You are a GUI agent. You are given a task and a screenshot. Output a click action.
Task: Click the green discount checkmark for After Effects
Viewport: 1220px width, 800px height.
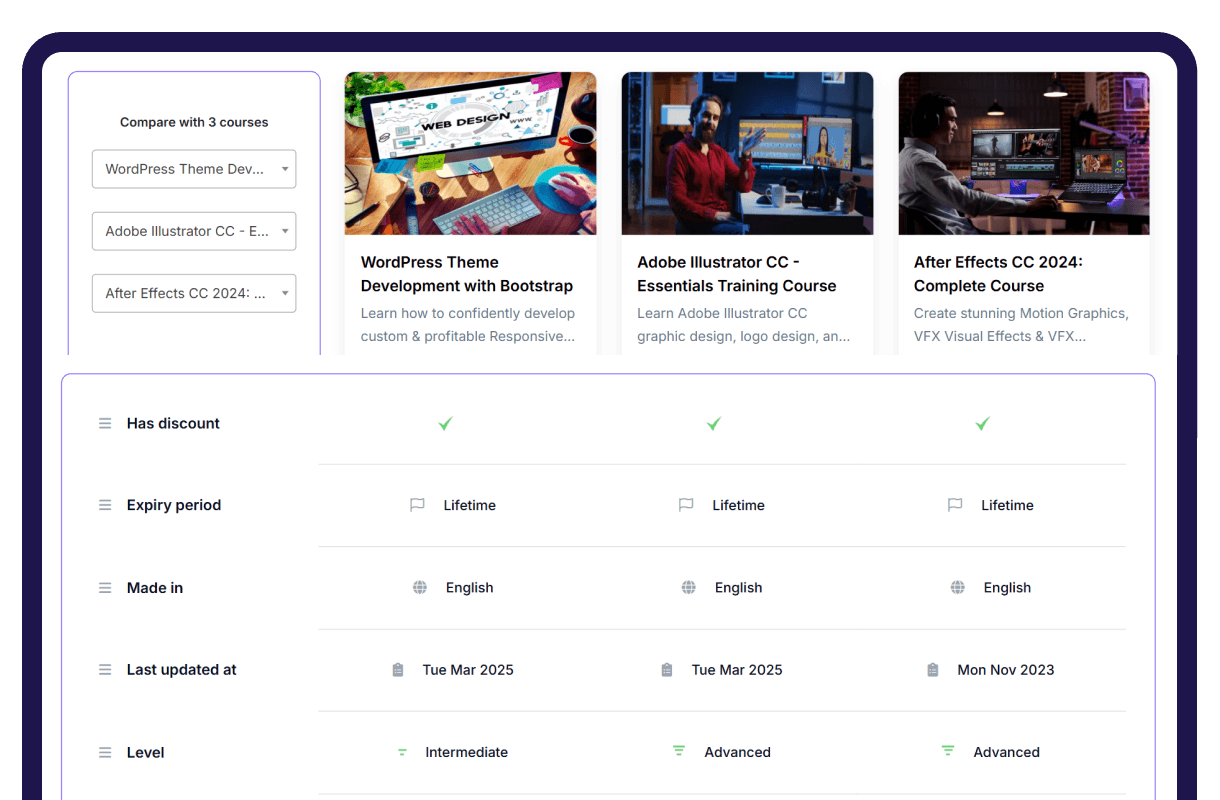982,424
